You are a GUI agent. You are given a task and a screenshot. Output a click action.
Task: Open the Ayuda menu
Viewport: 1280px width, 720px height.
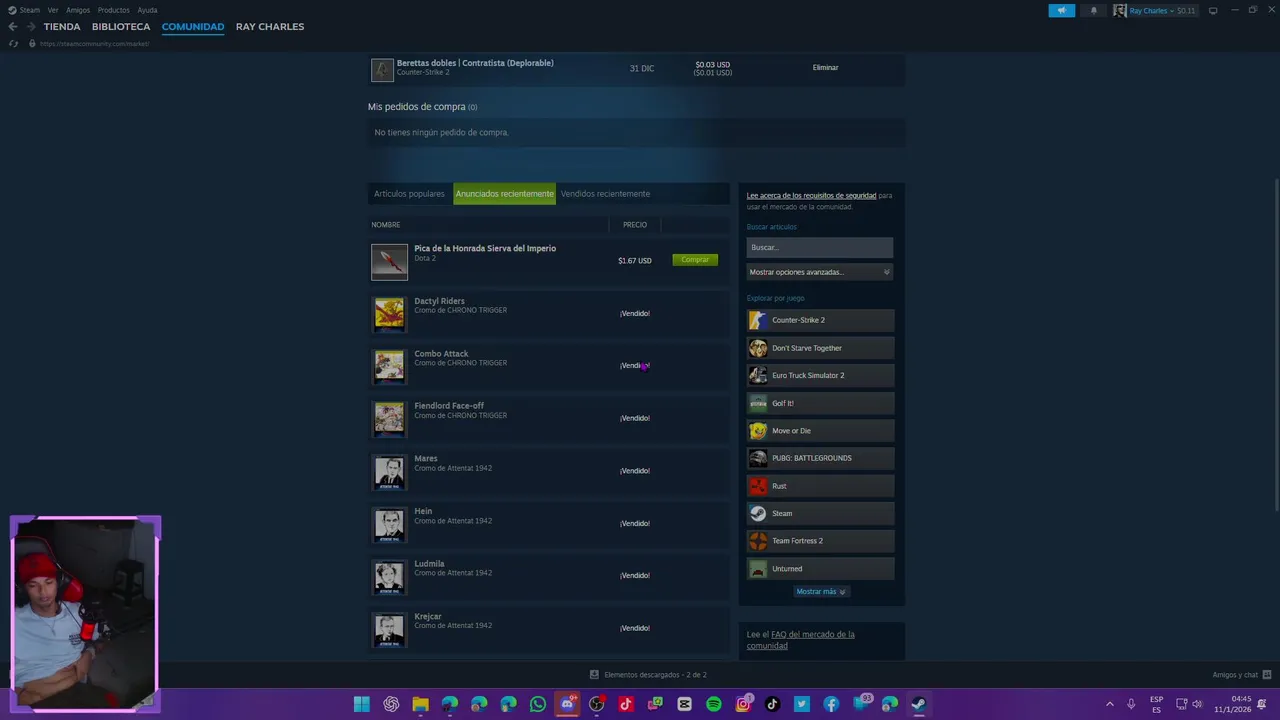pos(147,10)
